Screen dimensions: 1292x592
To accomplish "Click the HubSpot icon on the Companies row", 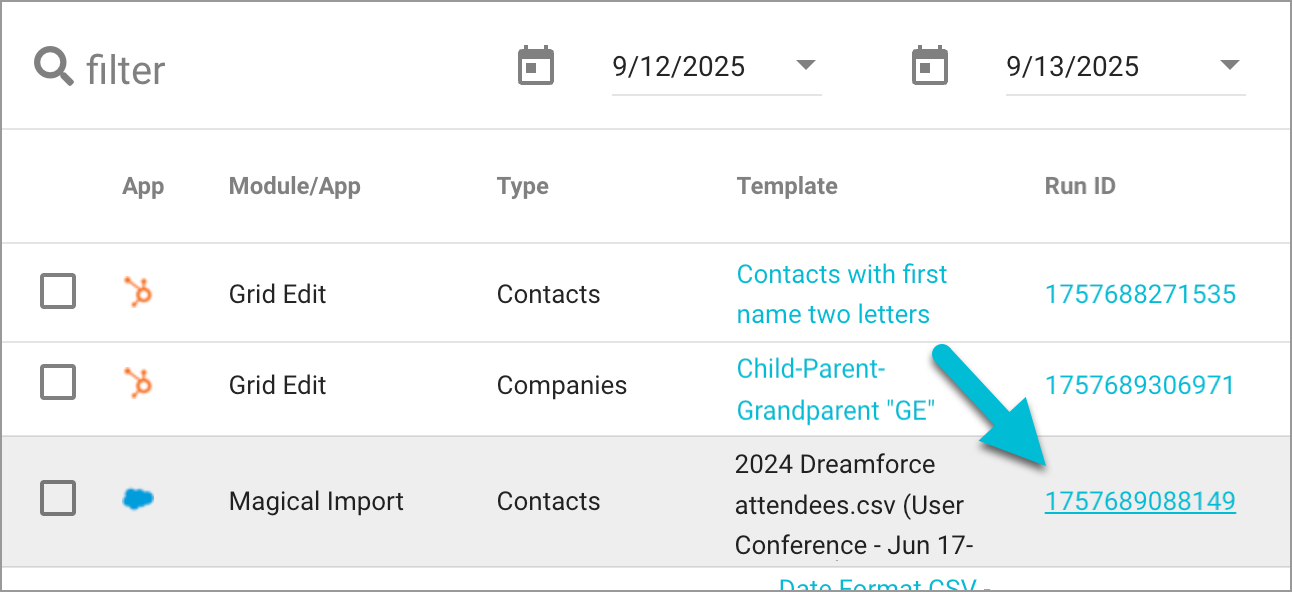I will pos(139,385).
